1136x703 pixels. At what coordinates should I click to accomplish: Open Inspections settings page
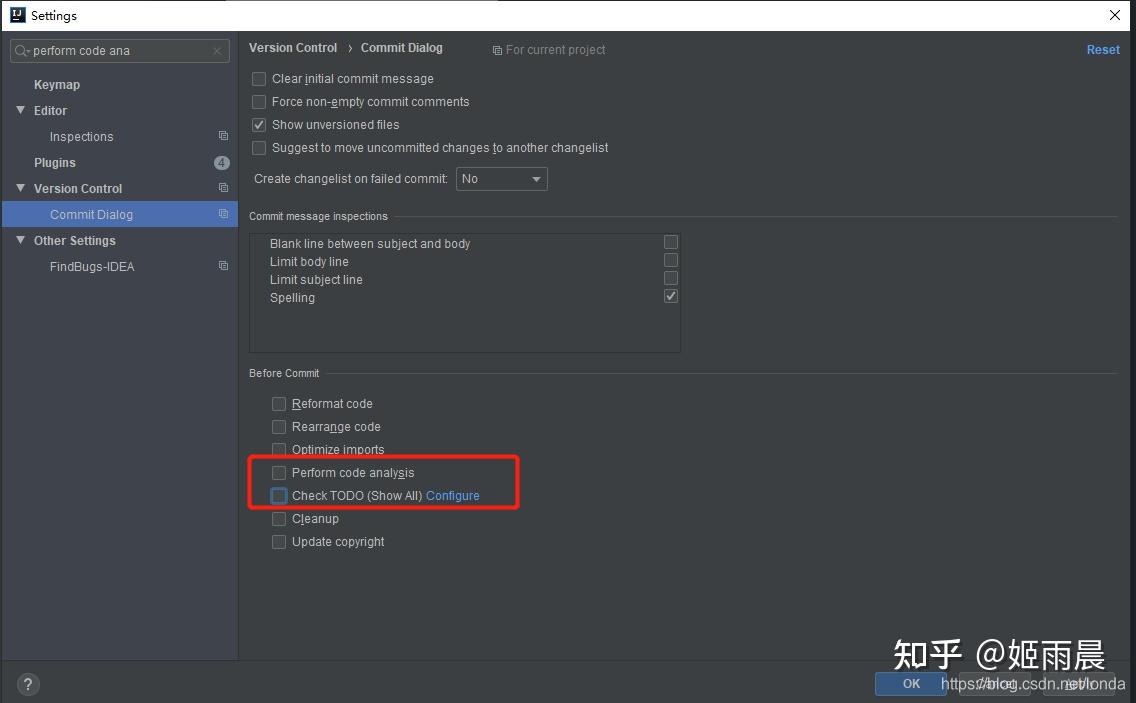81,137
